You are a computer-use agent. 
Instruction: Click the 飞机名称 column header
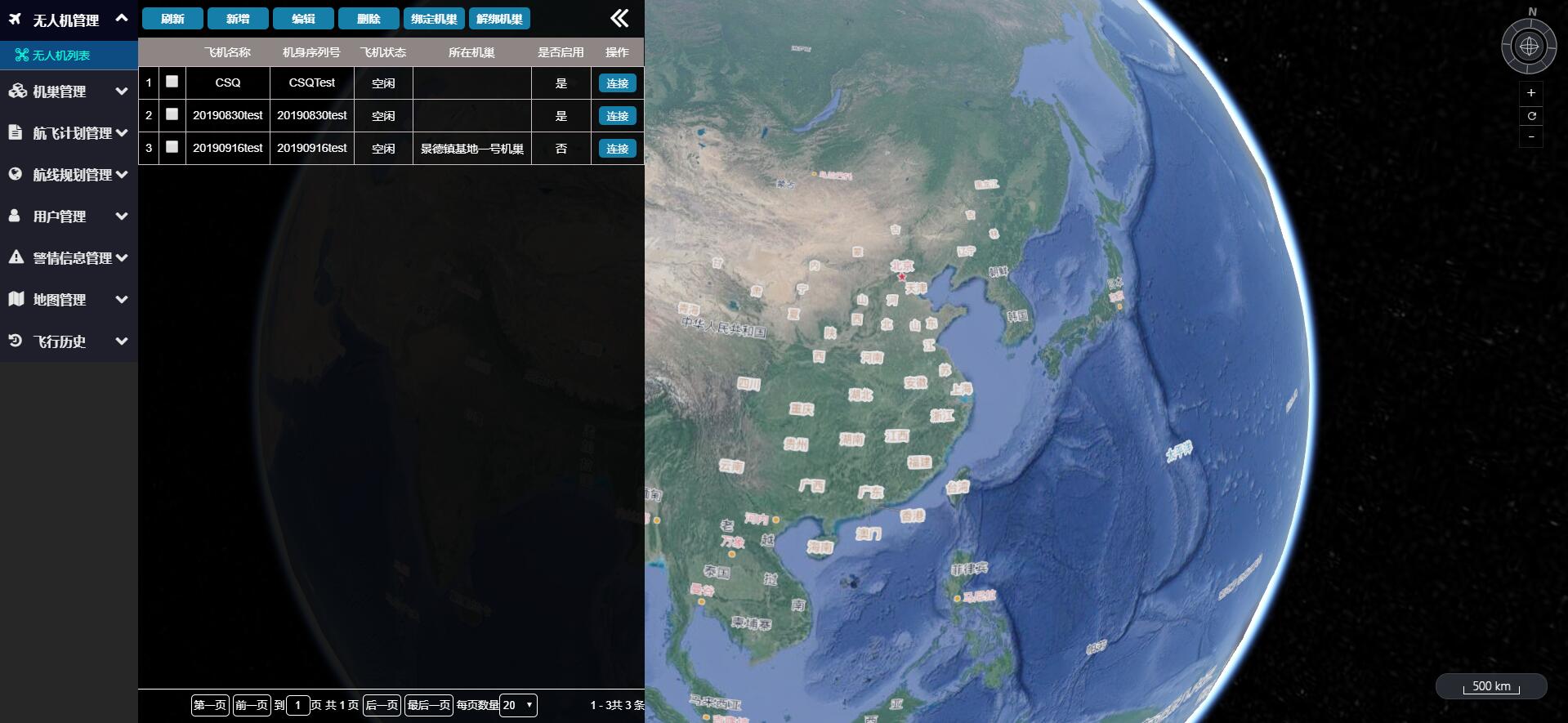pyautogui.click(x=227, y=52)
